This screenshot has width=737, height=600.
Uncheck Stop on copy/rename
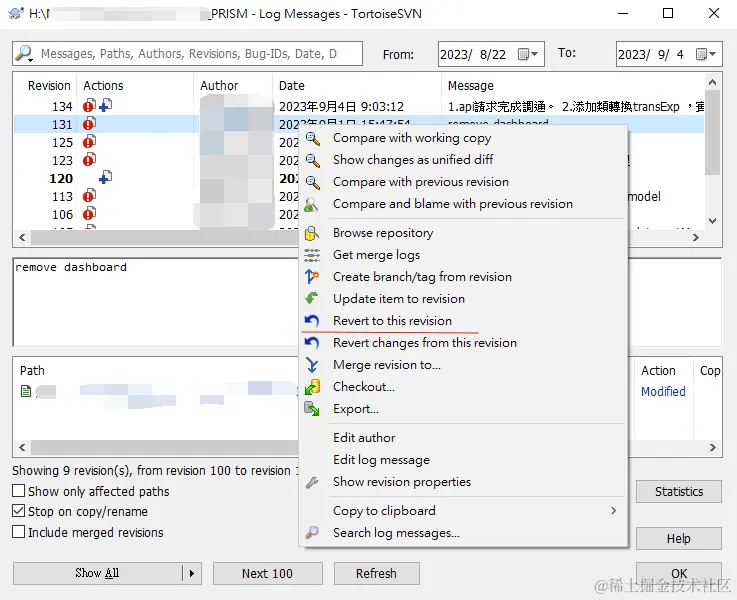click(18, 511)
